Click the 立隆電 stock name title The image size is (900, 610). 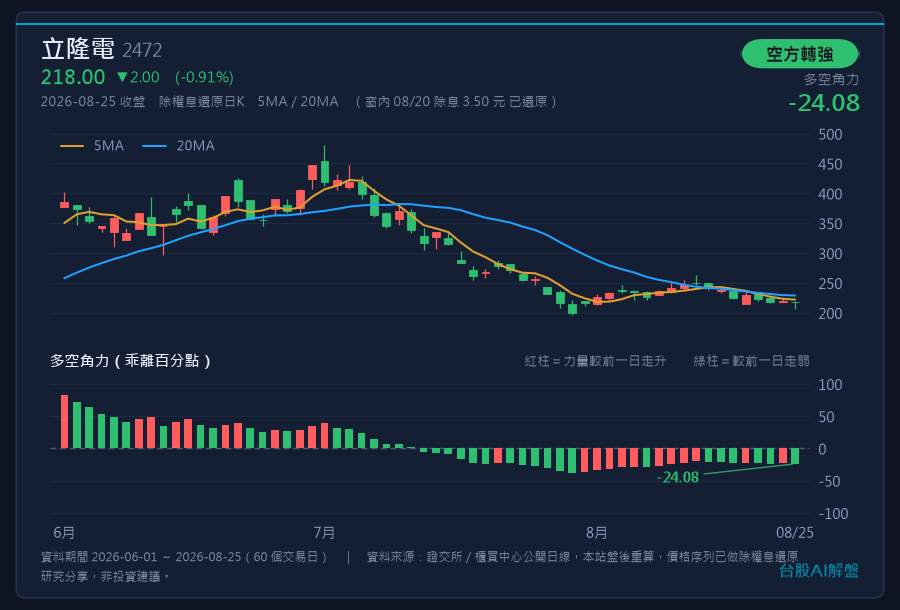78,49
